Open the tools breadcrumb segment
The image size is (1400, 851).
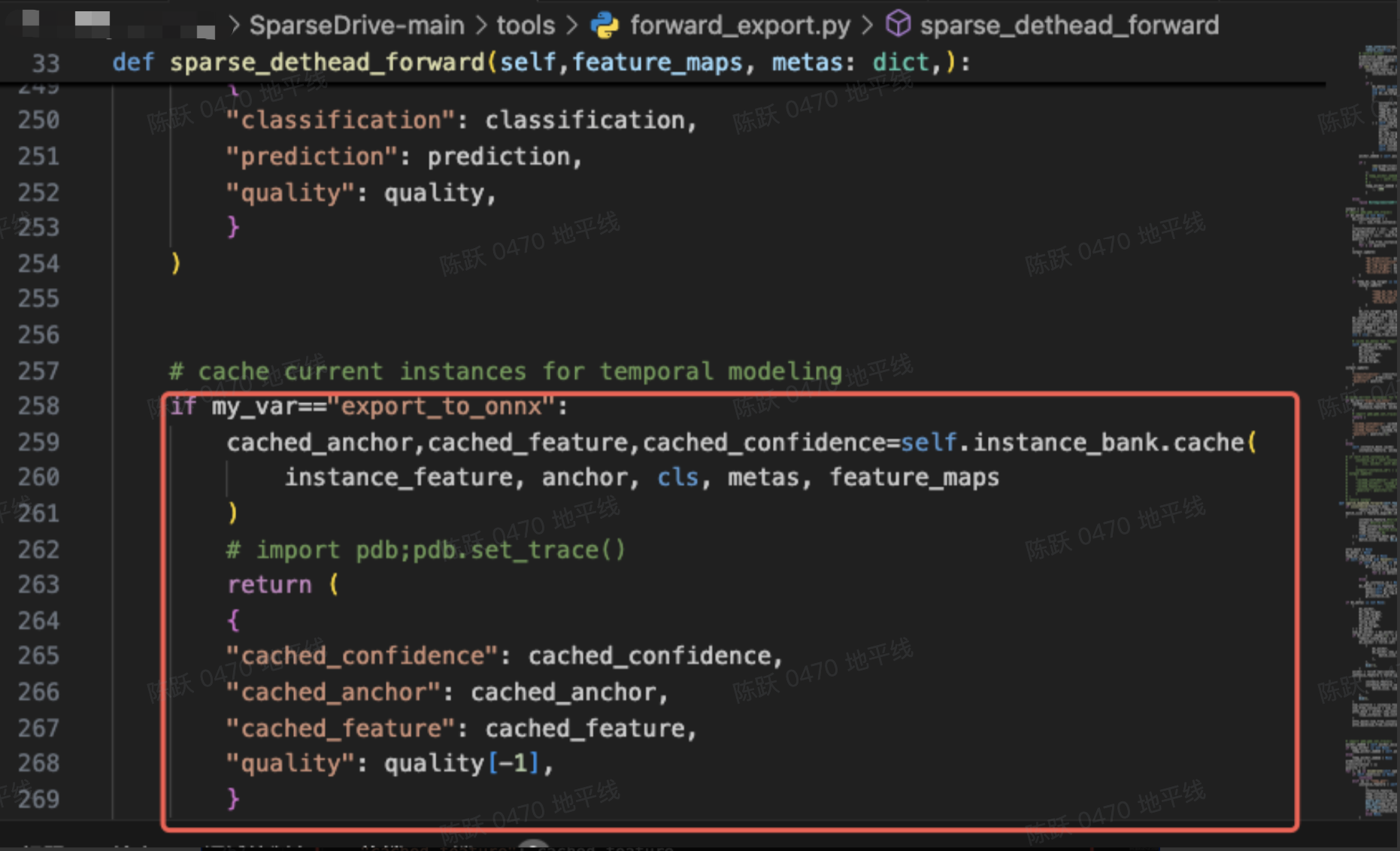coord(525,26)
